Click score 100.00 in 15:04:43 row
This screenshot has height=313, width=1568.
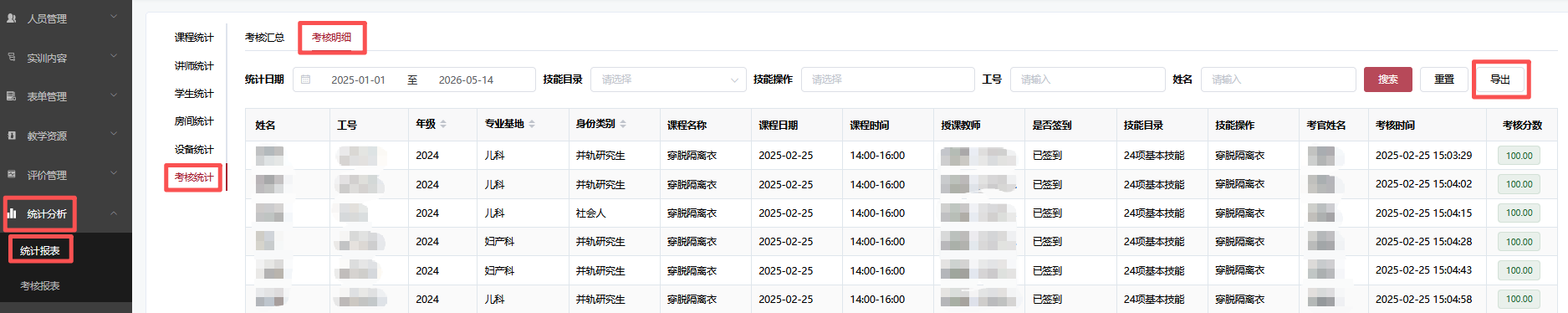coord(1519,270)
